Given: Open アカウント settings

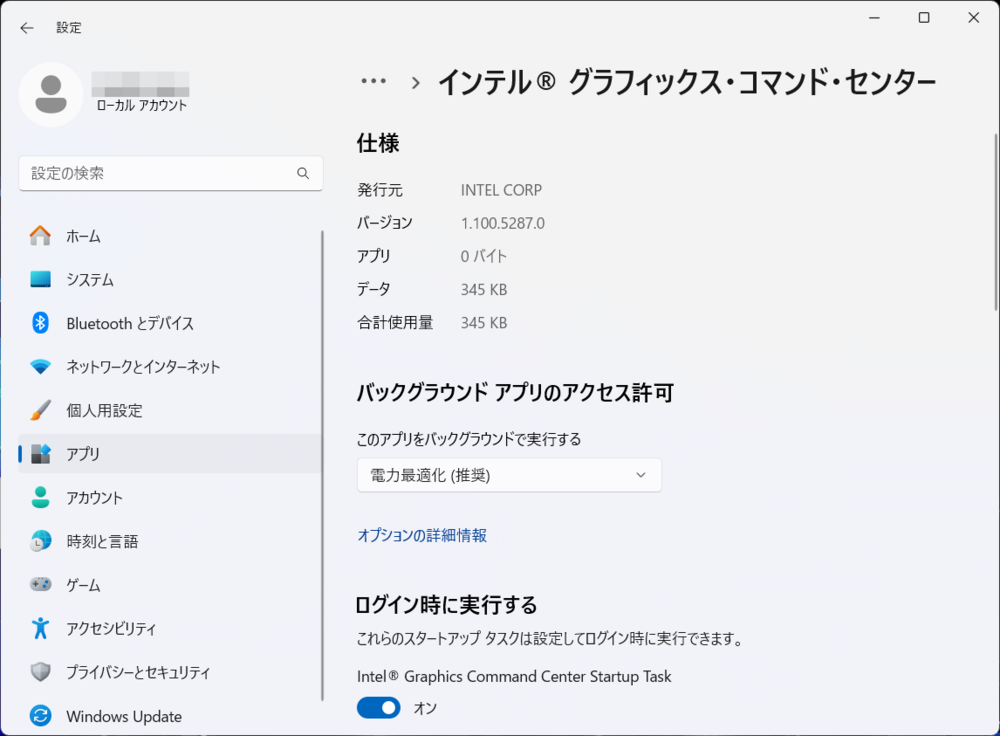Looking at the screenshot, I should pyautogui.click(x=171, y=497).
